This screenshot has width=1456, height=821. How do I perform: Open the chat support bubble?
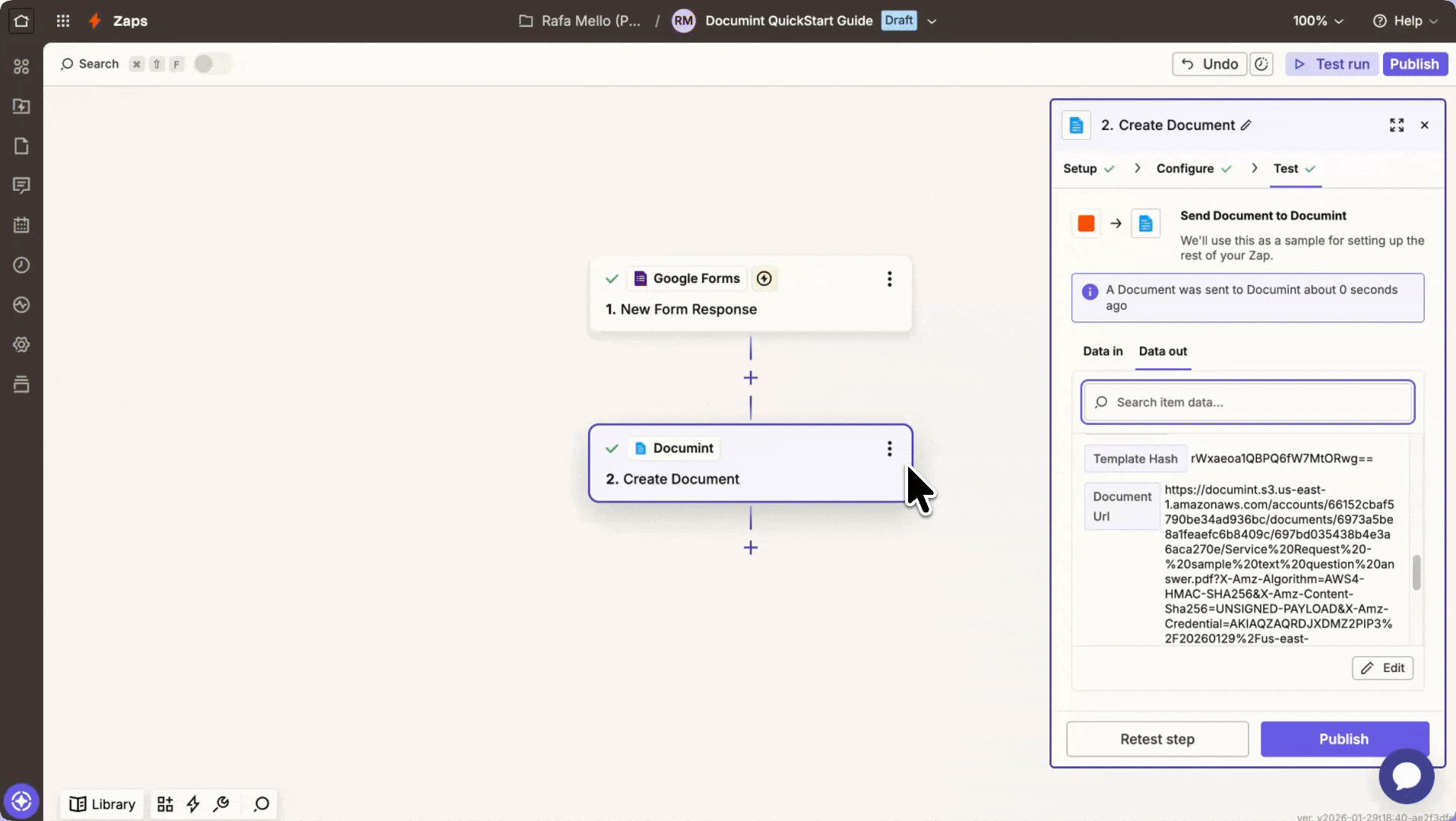(x=1406, y=776)
